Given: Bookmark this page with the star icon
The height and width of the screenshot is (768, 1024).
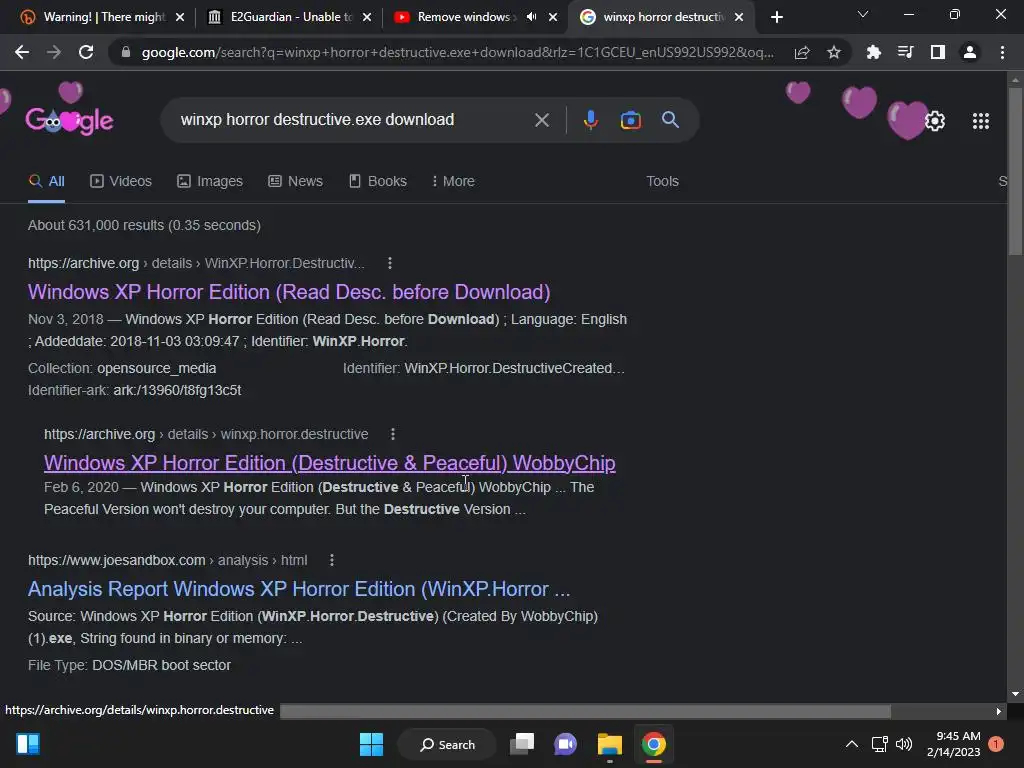Looking at the screenshot, I should coord(834,52).
